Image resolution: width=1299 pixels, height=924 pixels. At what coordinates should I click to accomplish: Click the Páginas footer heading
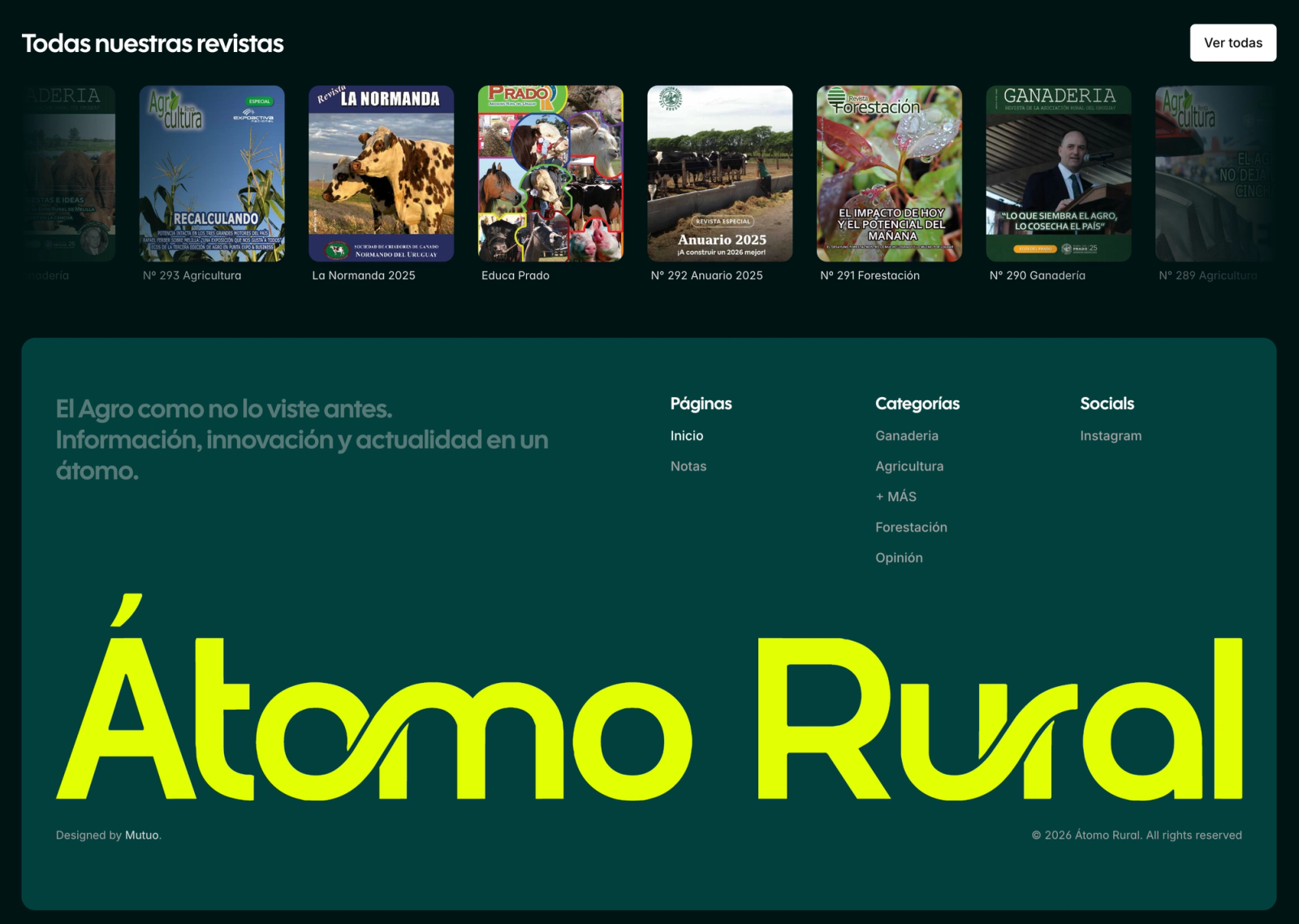tap(701, 404)
